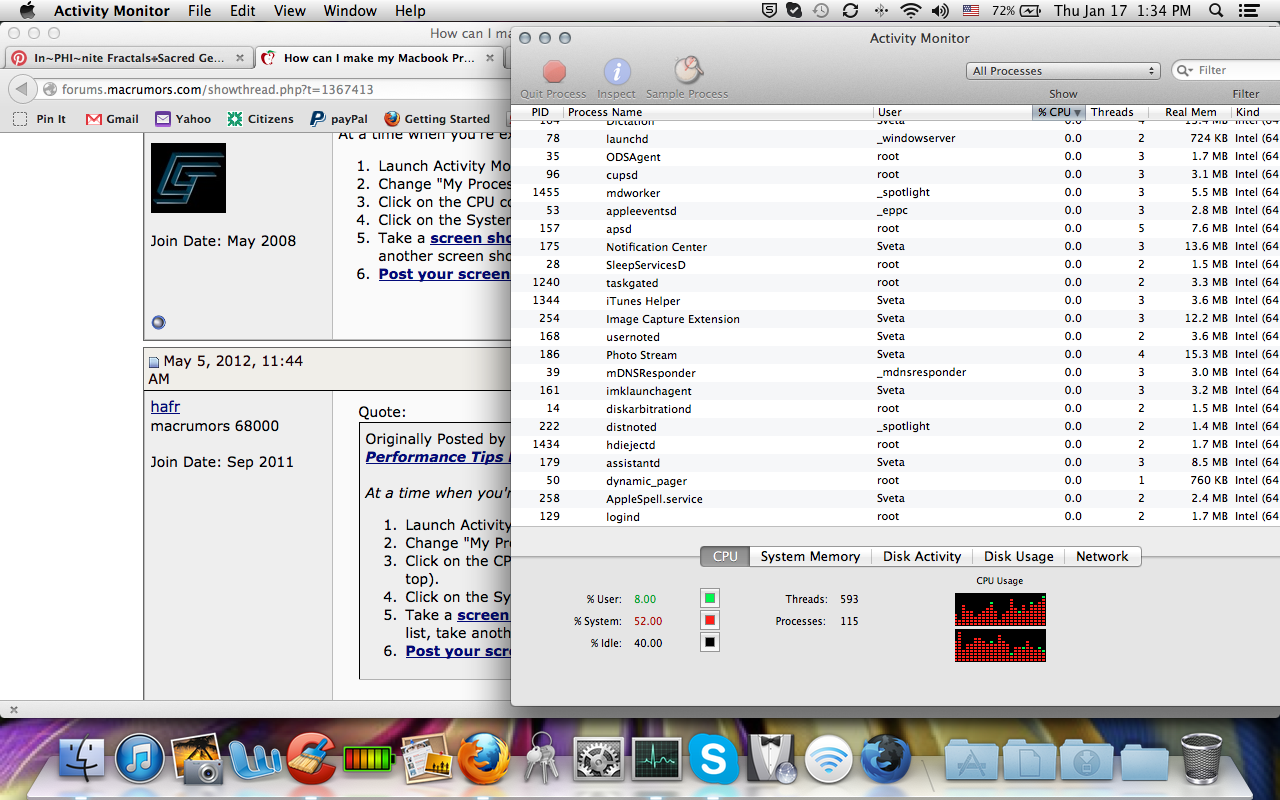Switch to the System Memory tab
The width and height of the screenshot is (1280, 800).
pyautogui.click(x=810, y=556)
